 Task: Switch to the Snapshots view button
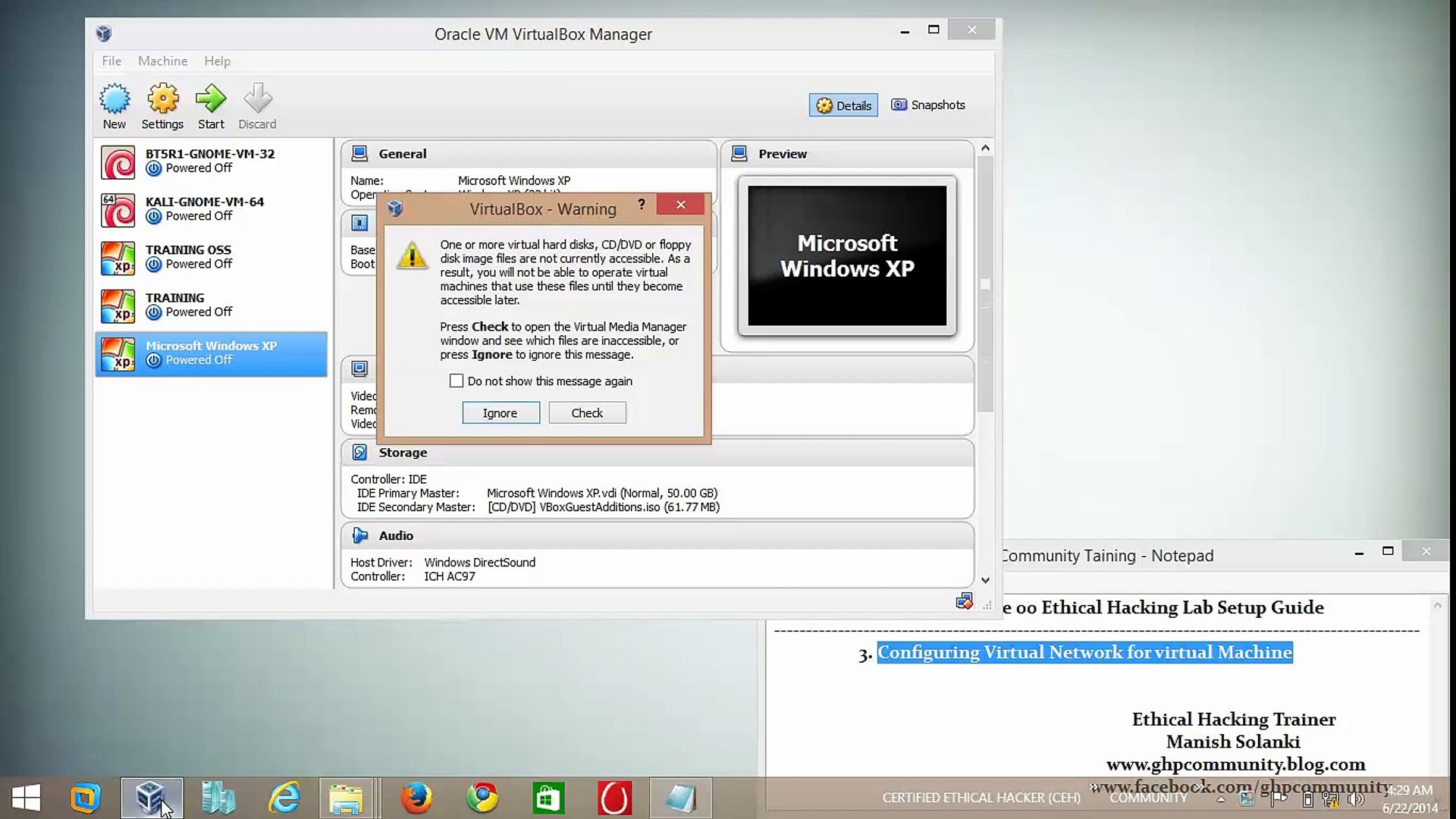coord(928,105)
